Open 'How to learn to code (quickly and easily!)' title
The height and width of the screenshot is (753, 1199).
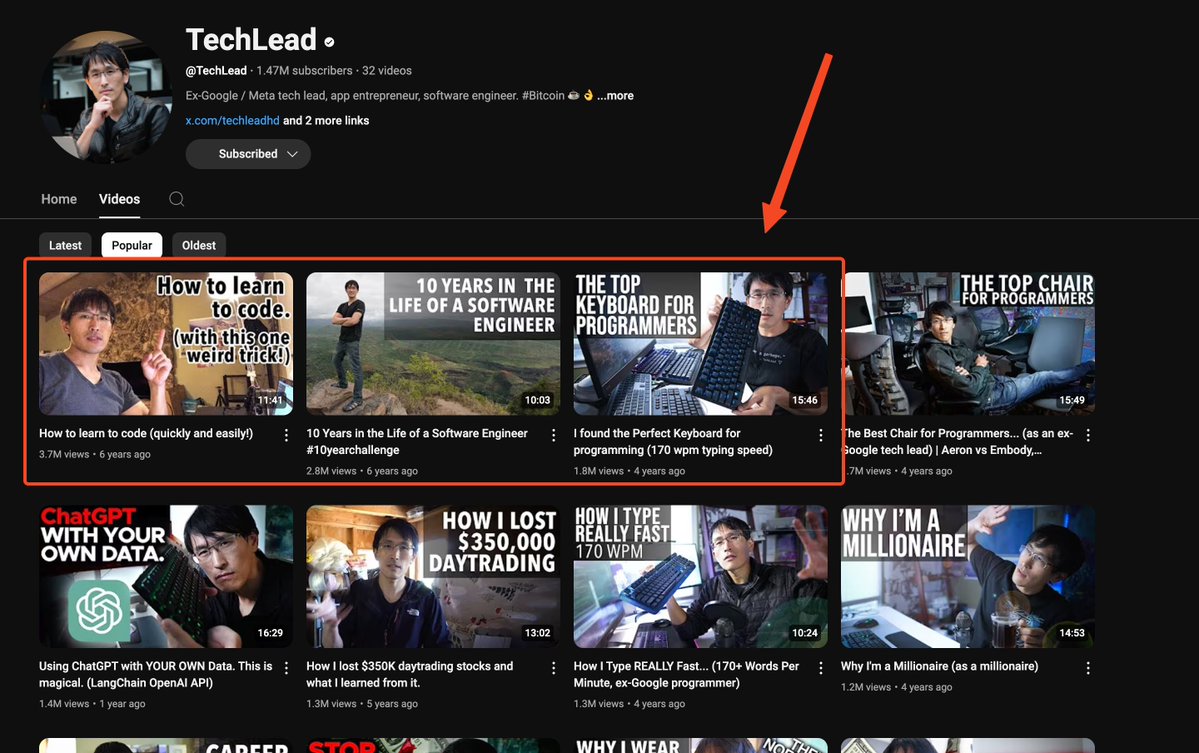146,433
